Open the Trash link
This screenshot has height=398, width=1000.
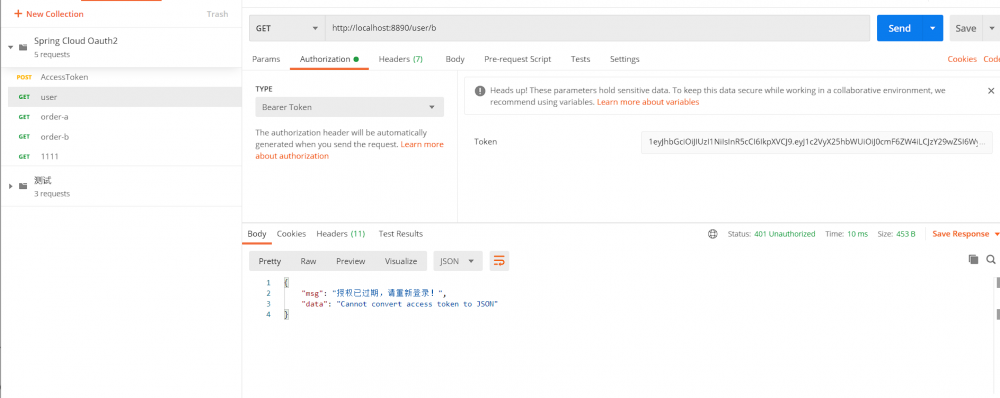click(x=217, y=13)
